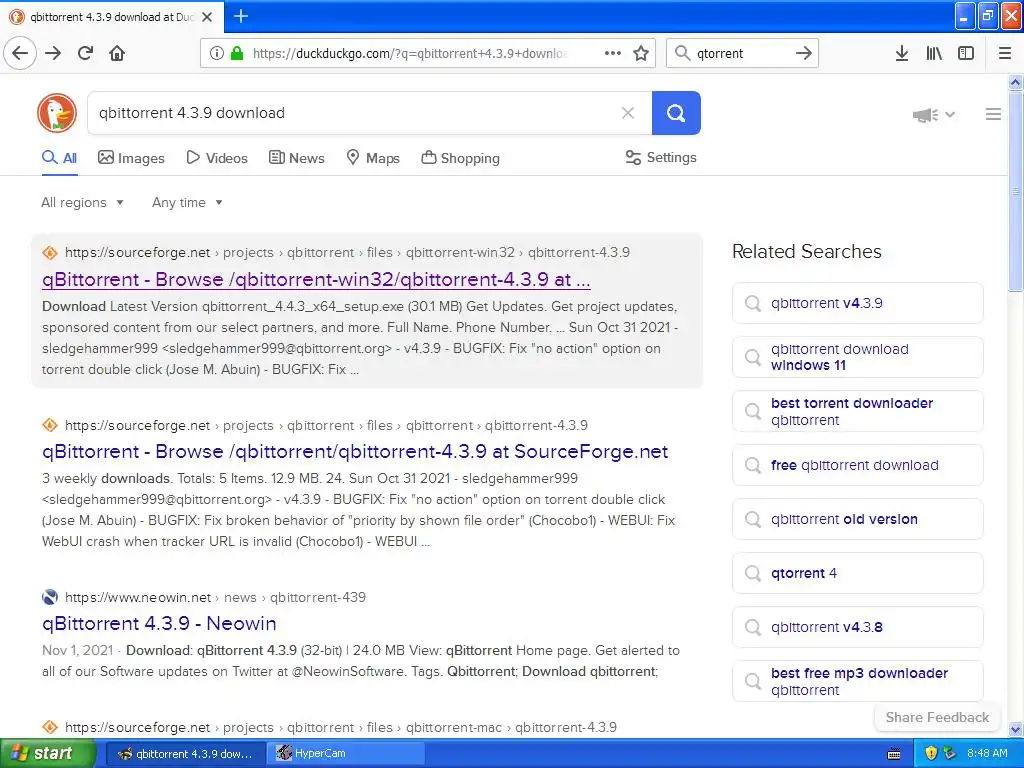Click the neowin.net news URL breadcrumb
This screenshot has width=1024, height=768.
pyautogui.click(x=216, y=597)
